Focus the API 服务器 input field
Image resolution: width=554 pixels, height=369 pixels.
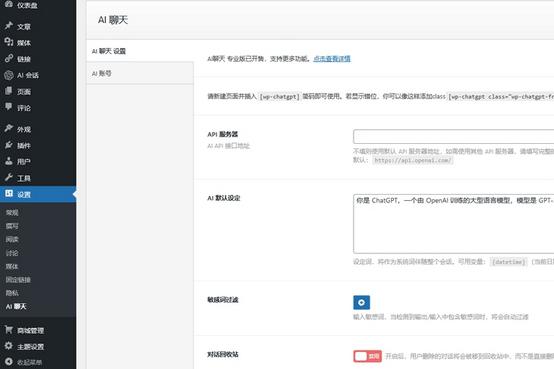[x=454, y=136]
